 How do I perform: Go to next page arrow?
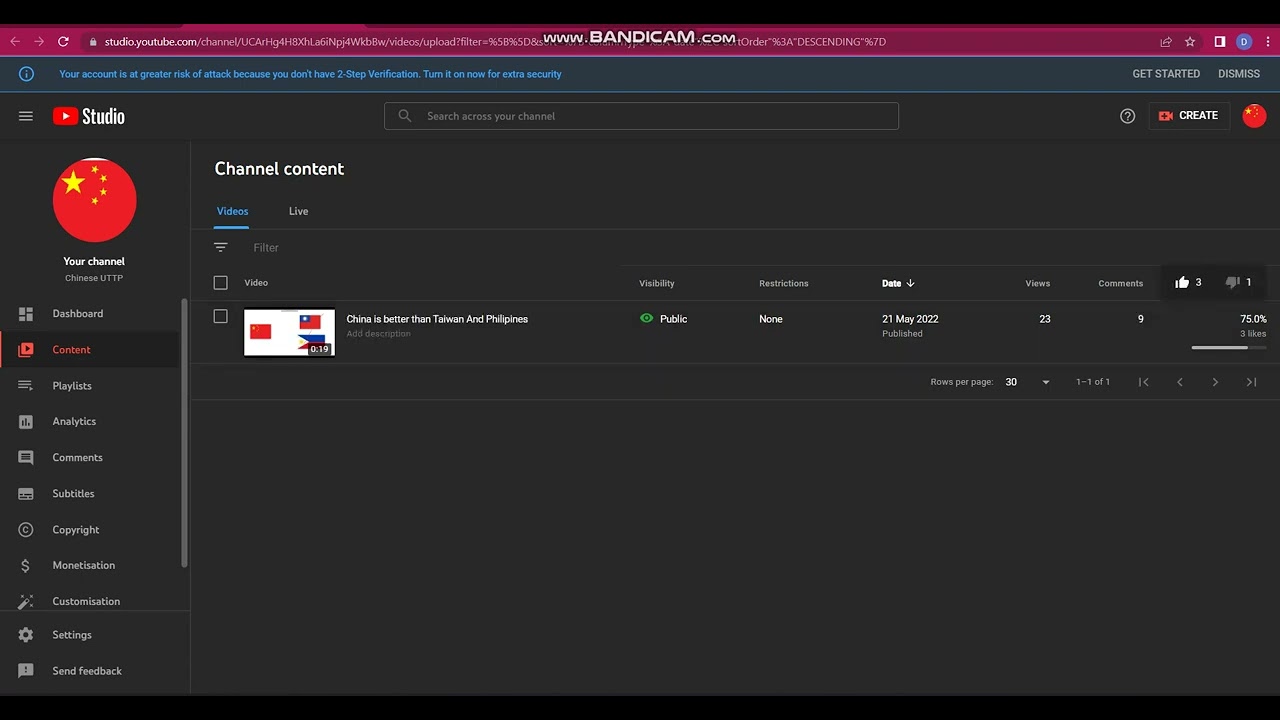pos(1215,382)
